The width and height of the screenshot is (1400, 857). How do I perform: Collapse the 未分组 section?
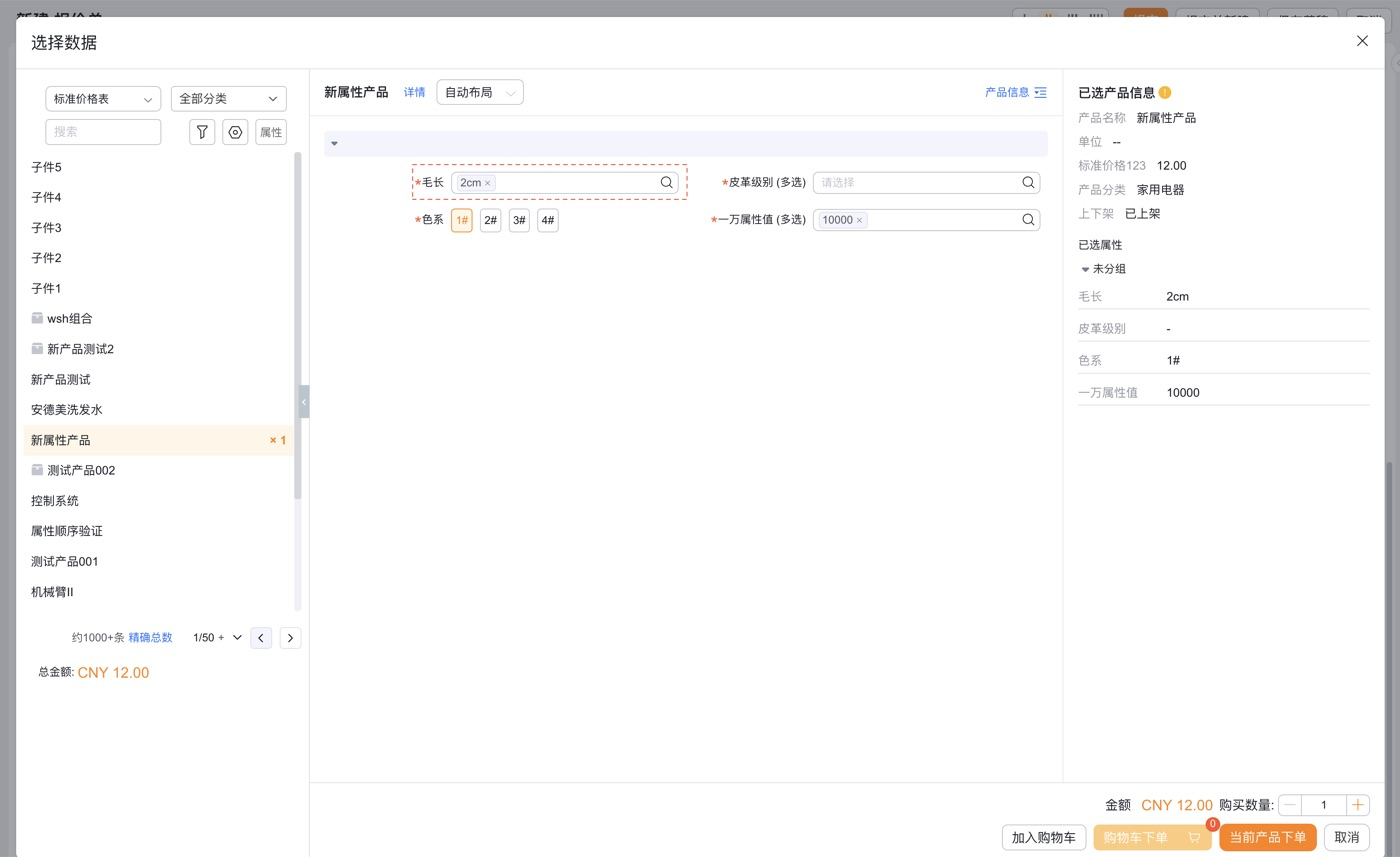pyautogui.click(x=1085, y=269)
